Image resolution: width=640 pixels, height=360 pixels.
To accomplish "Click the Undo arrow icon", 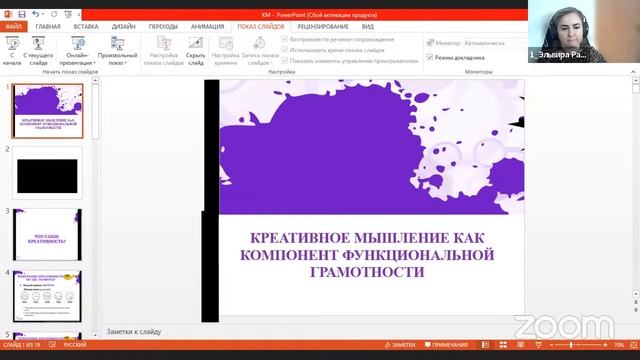I will click(x=36, y=14).
